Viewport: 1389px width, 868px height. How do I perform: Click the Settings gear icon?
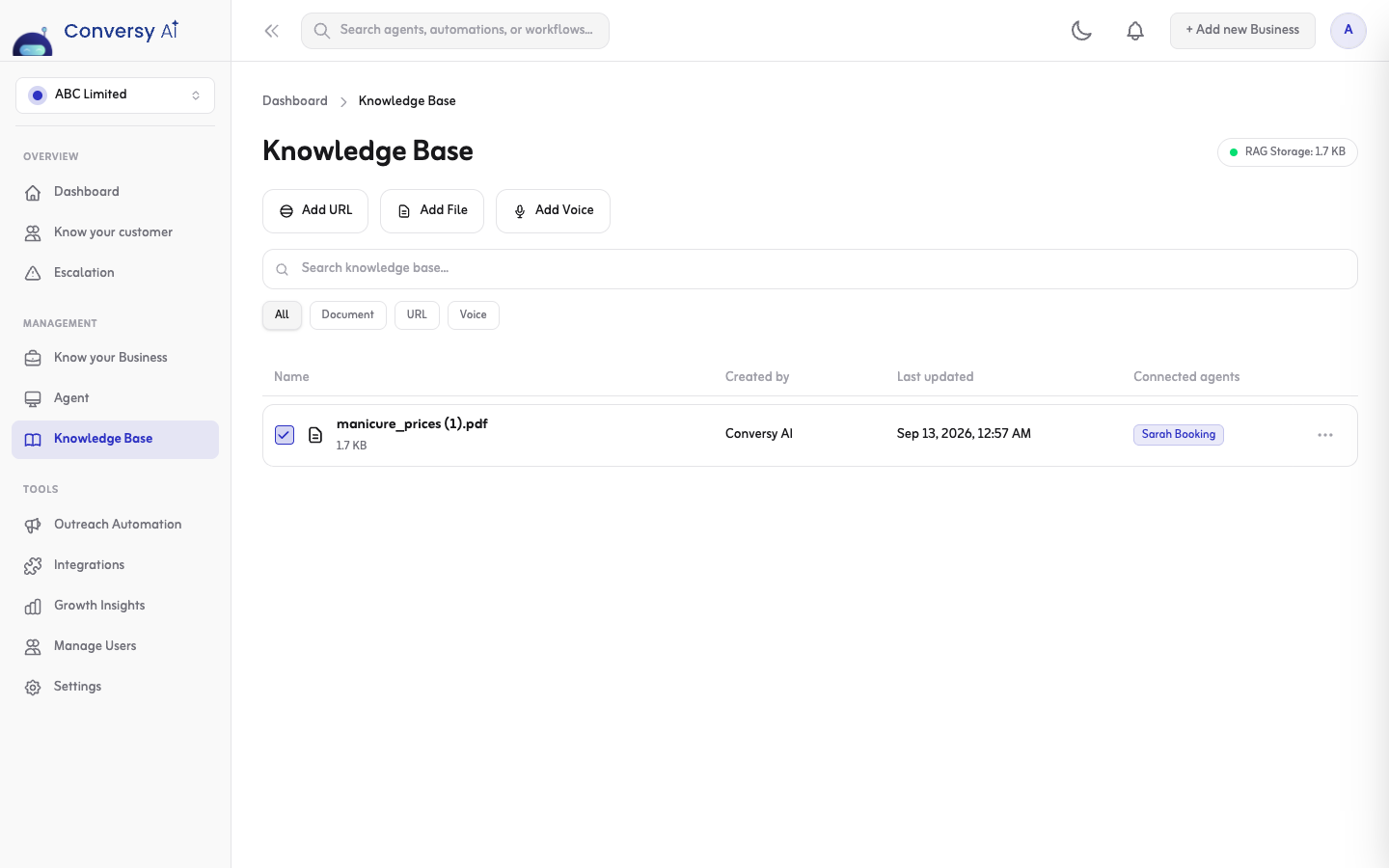pyautogui.click(x=33, y=687)
